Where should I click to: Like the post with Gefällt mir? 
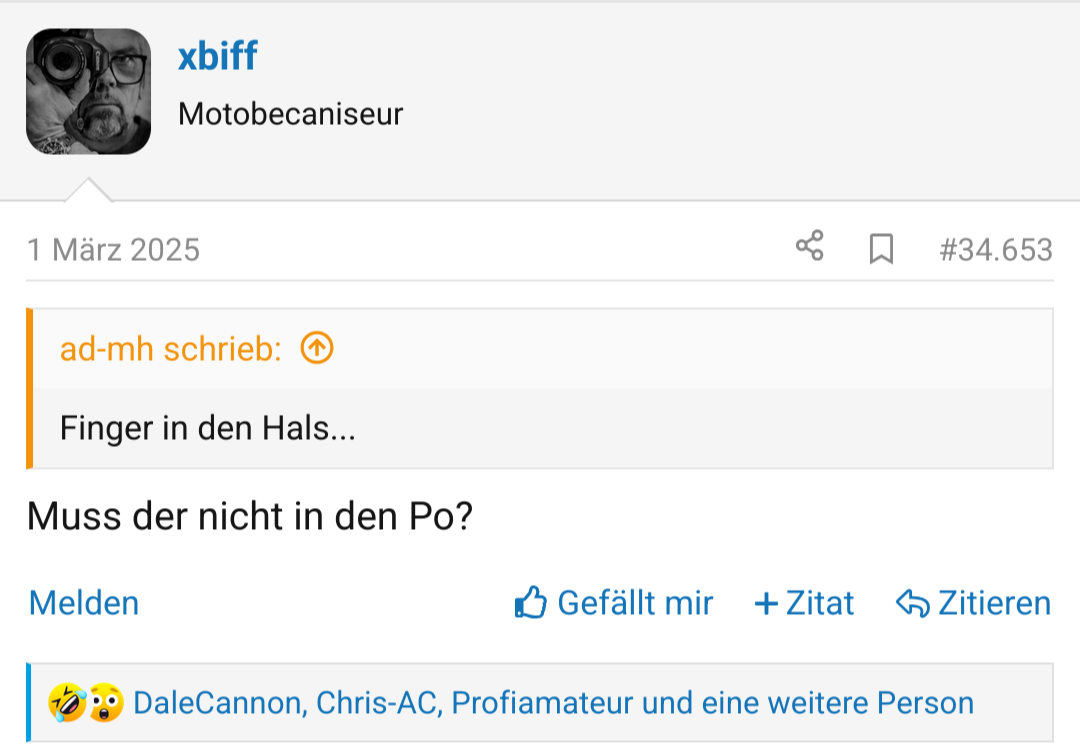614,603
